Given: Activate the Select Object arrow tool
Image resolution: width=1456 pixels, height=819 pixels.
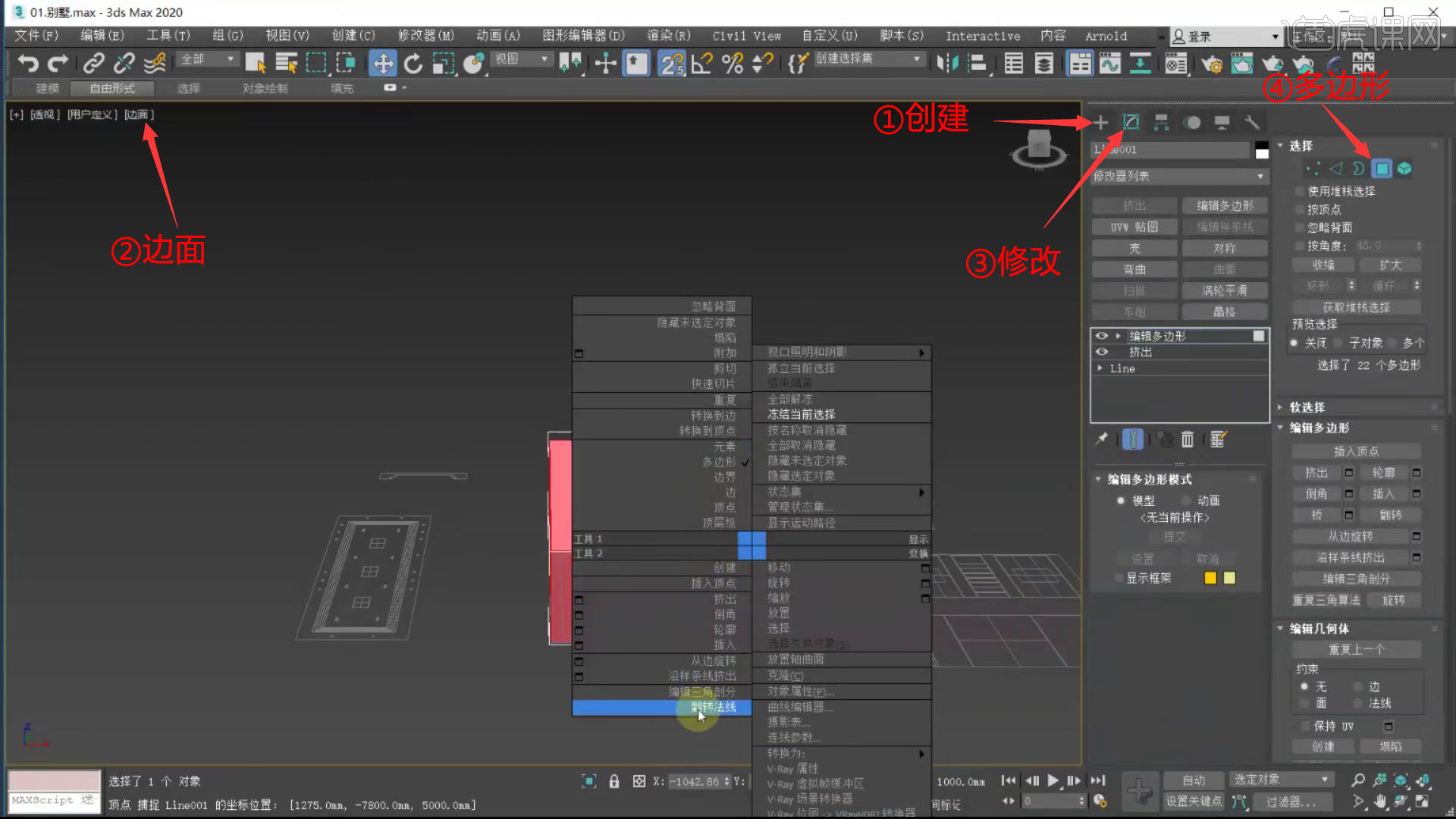Looking at the screenshot, I should coord(256,64).
